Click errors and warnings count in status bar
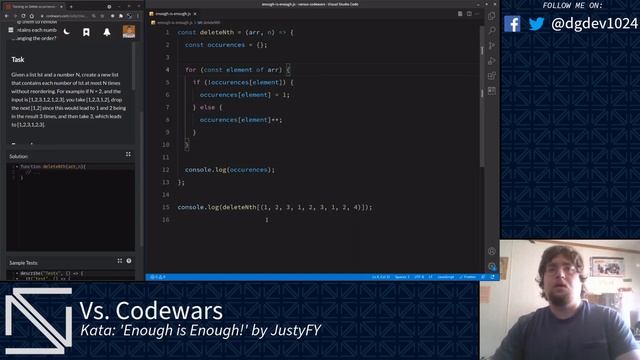The width and height of the screenshot is (640, 360). (x=158, y=277)
